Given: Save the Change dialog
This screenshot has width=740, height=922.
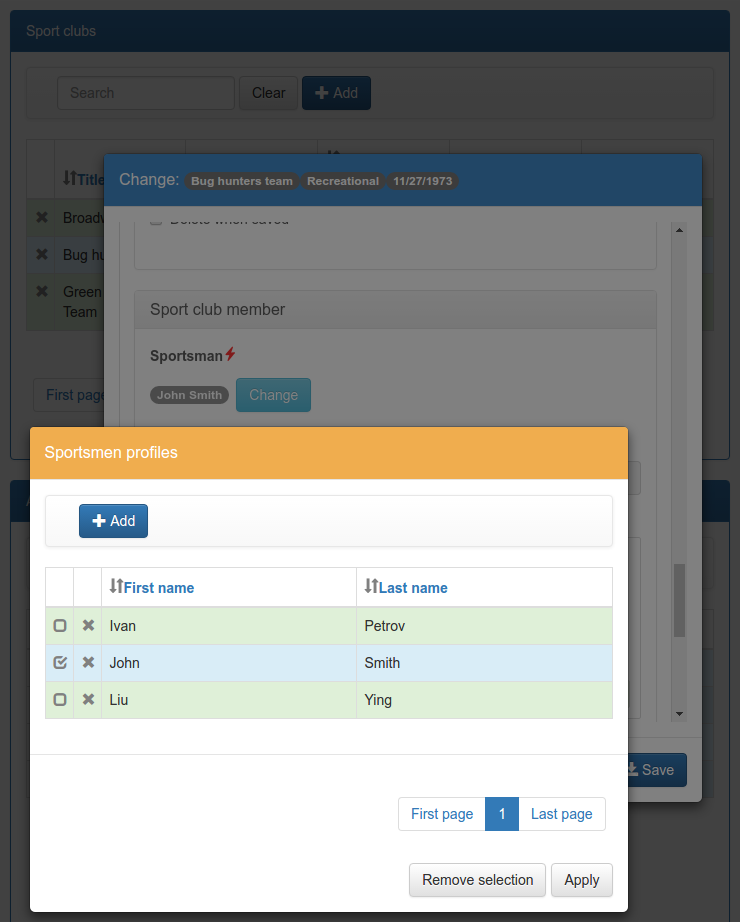Looking at the screenshot, I should tap(657, 770).
